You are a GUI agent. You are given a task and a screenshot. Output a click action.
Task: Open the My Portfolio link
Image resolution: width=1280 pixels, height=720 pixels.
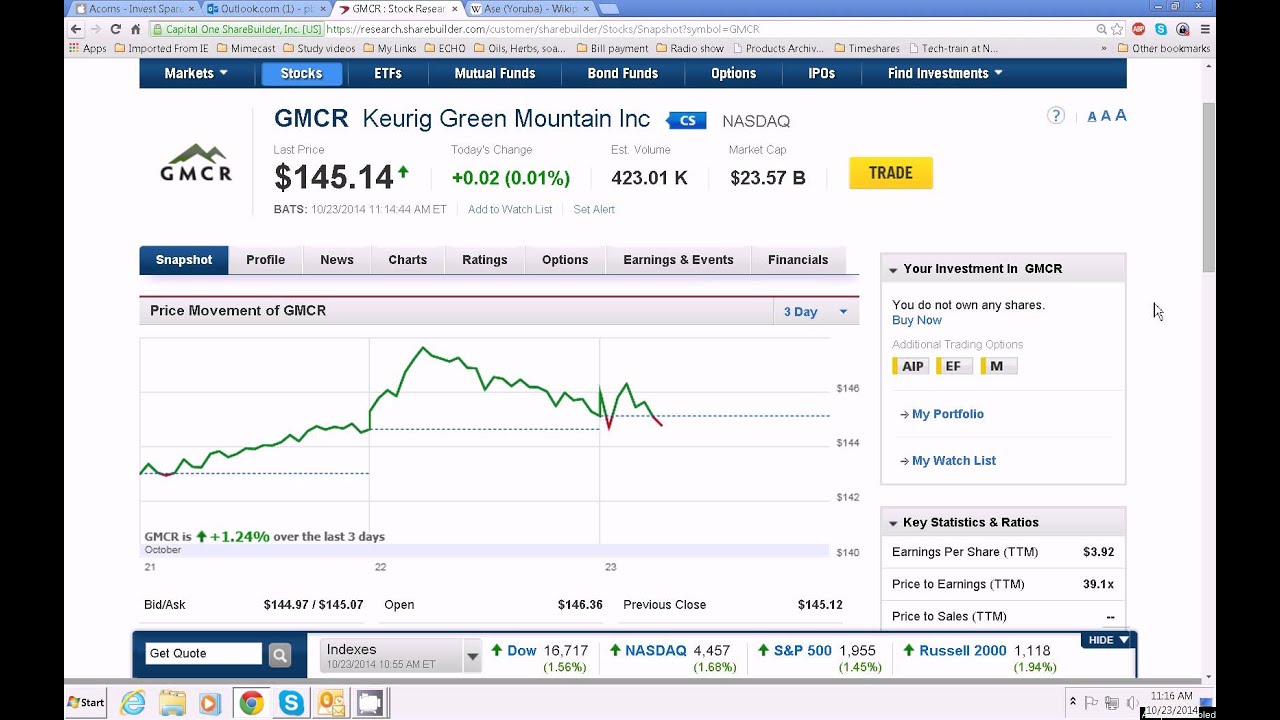point(947,414)
